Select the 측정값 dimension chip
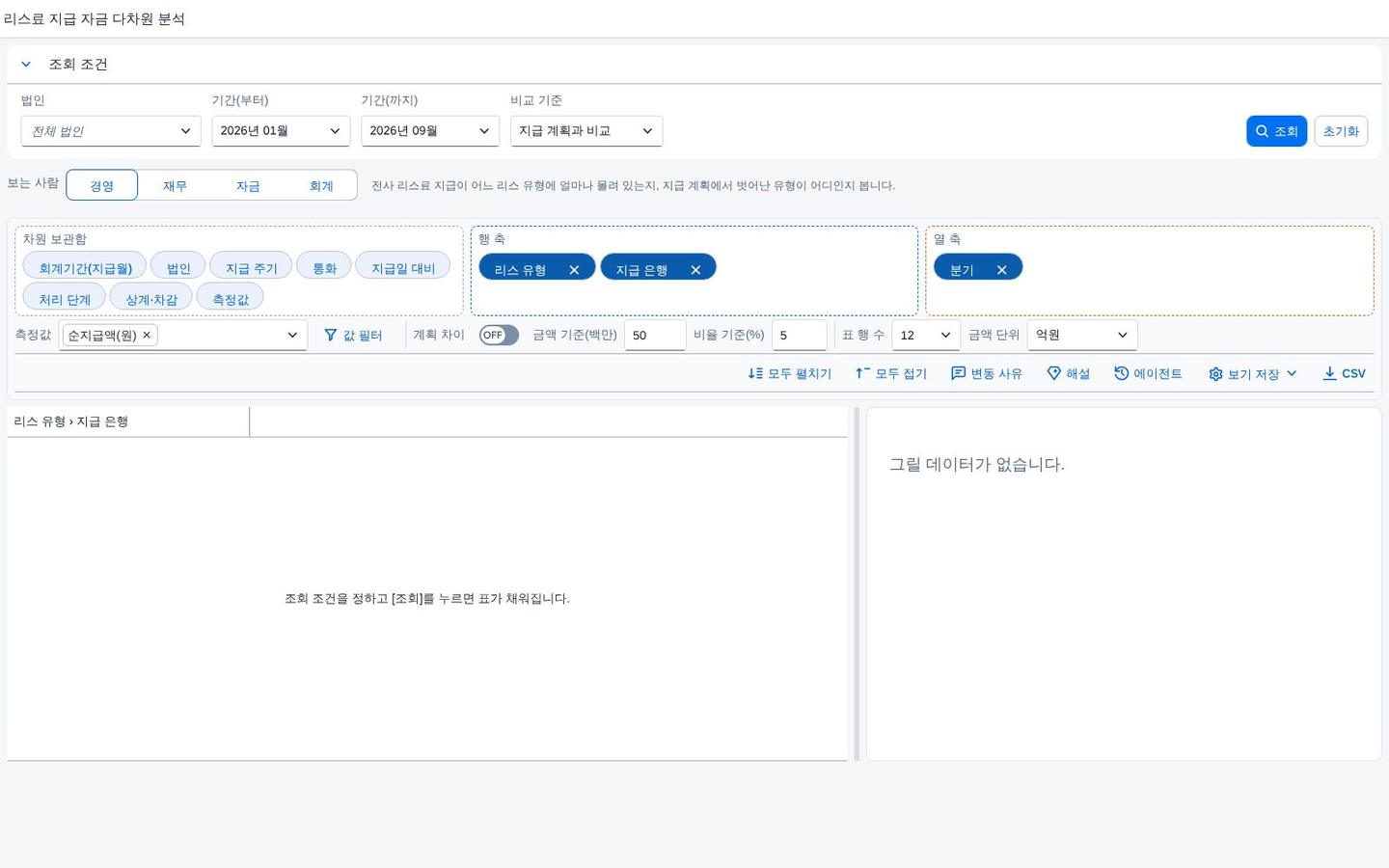 point(231,298)
